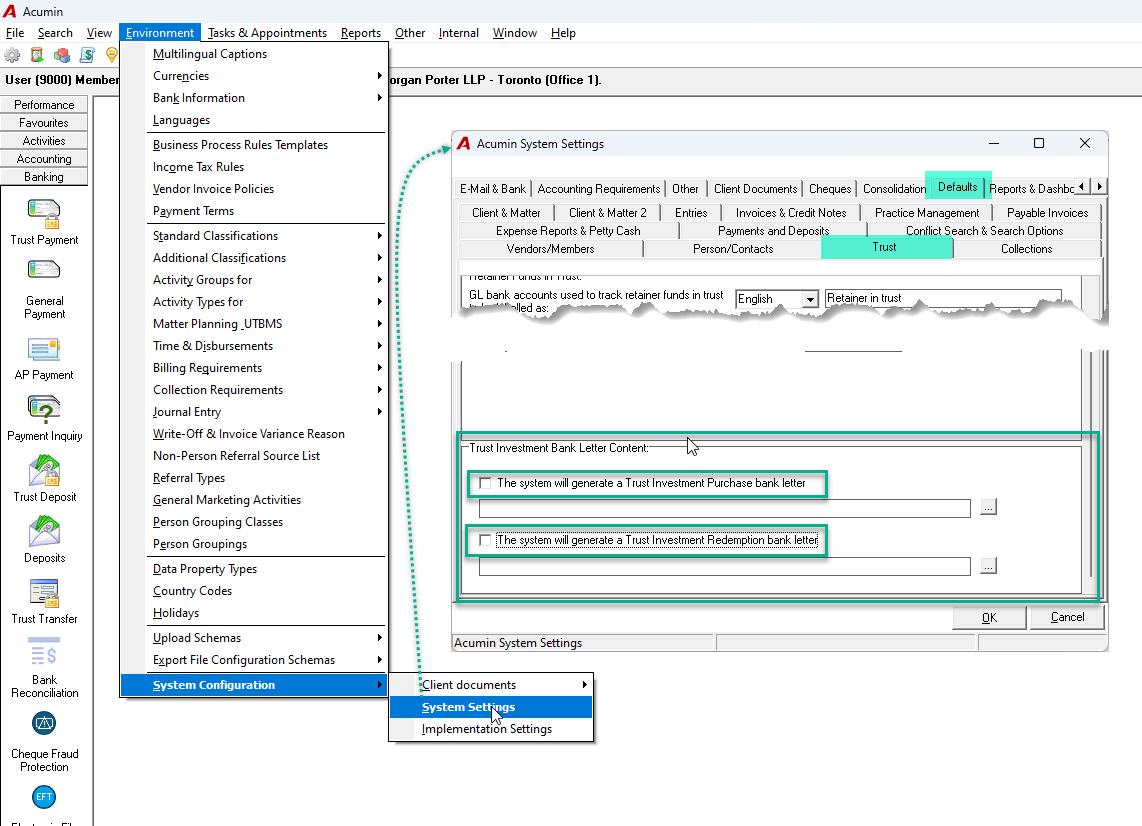Click the Redemption bank letter path field
1142x826 pixels.
[725, 566]
